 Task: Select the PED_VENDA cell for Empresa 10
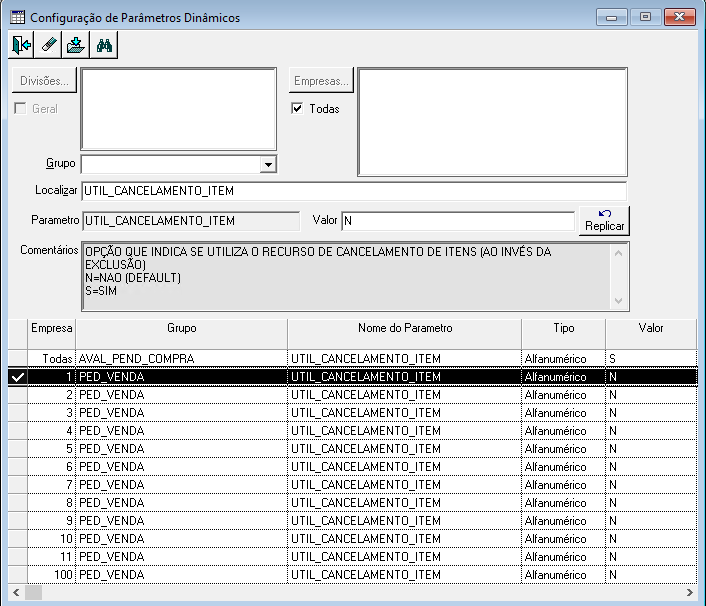(181, 539)
